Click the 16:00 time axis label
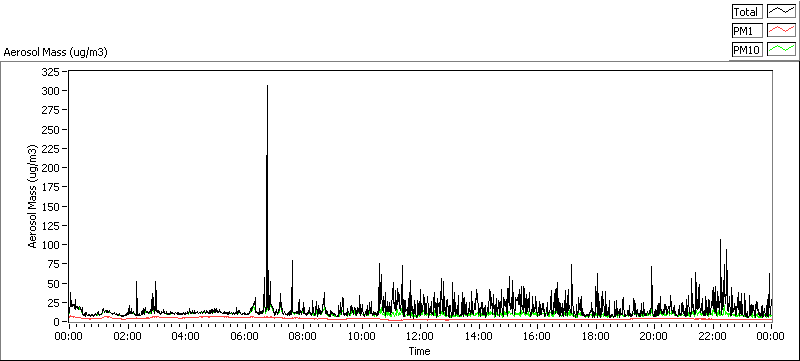The width and height of the screenshot is (800, 361). point(537,336)
